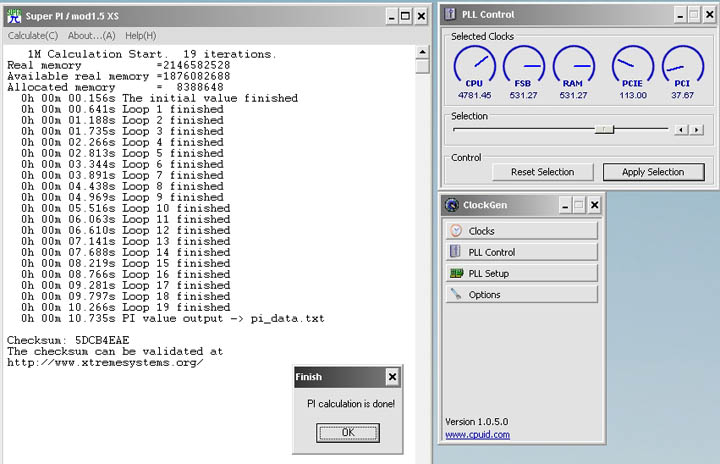Click checksum text 5DCB4EAE
Image resolution: width=720 pixels, height=464 pixels.
click(102, 340)
